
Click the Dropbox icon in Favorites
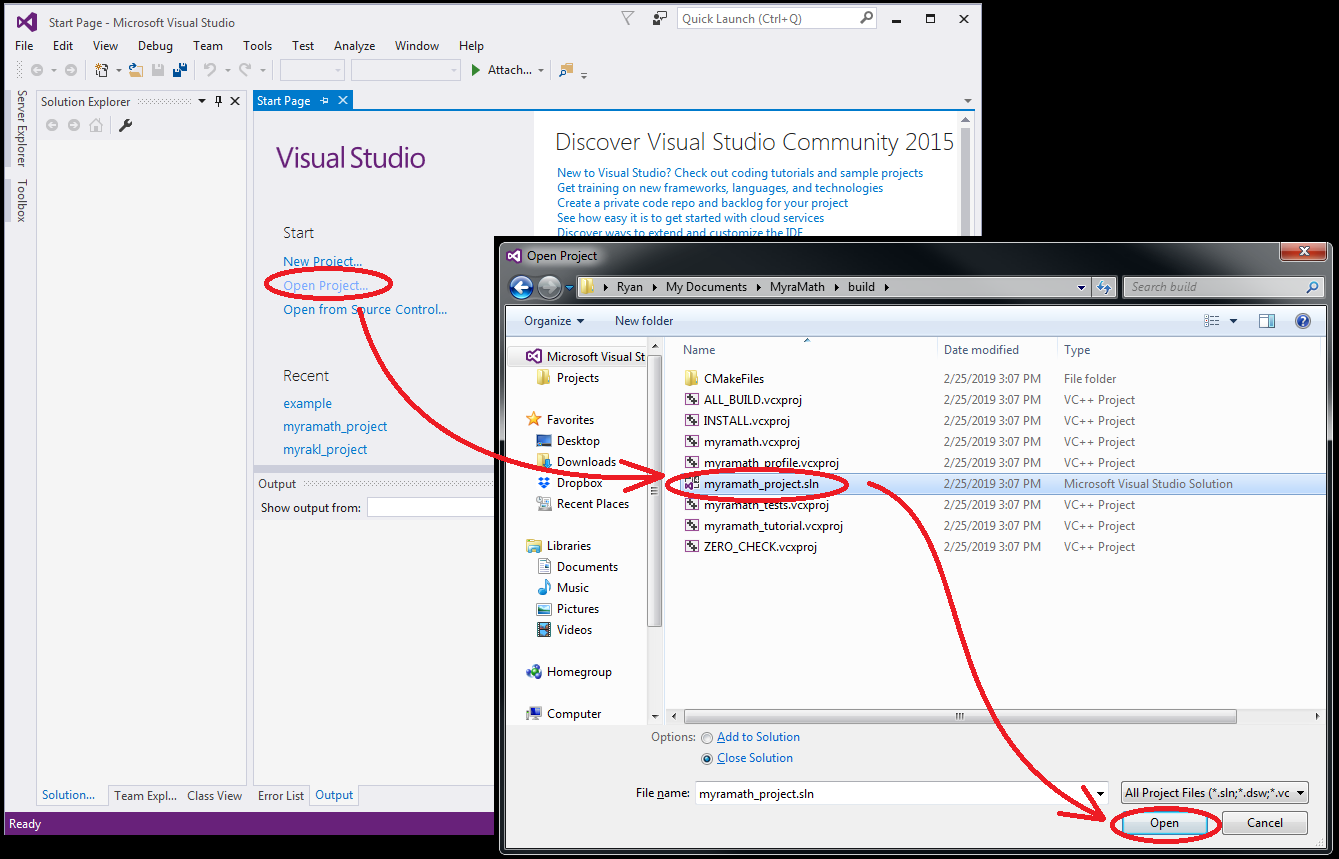pos(543,483)
